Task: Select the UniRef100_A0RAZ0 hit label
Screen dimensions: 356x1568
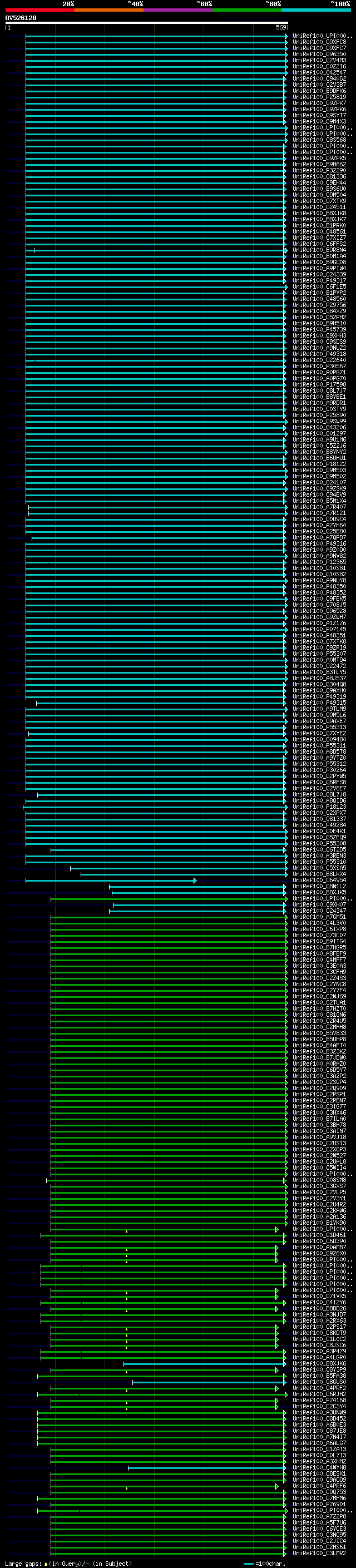Action: [x=319, y=1064]
